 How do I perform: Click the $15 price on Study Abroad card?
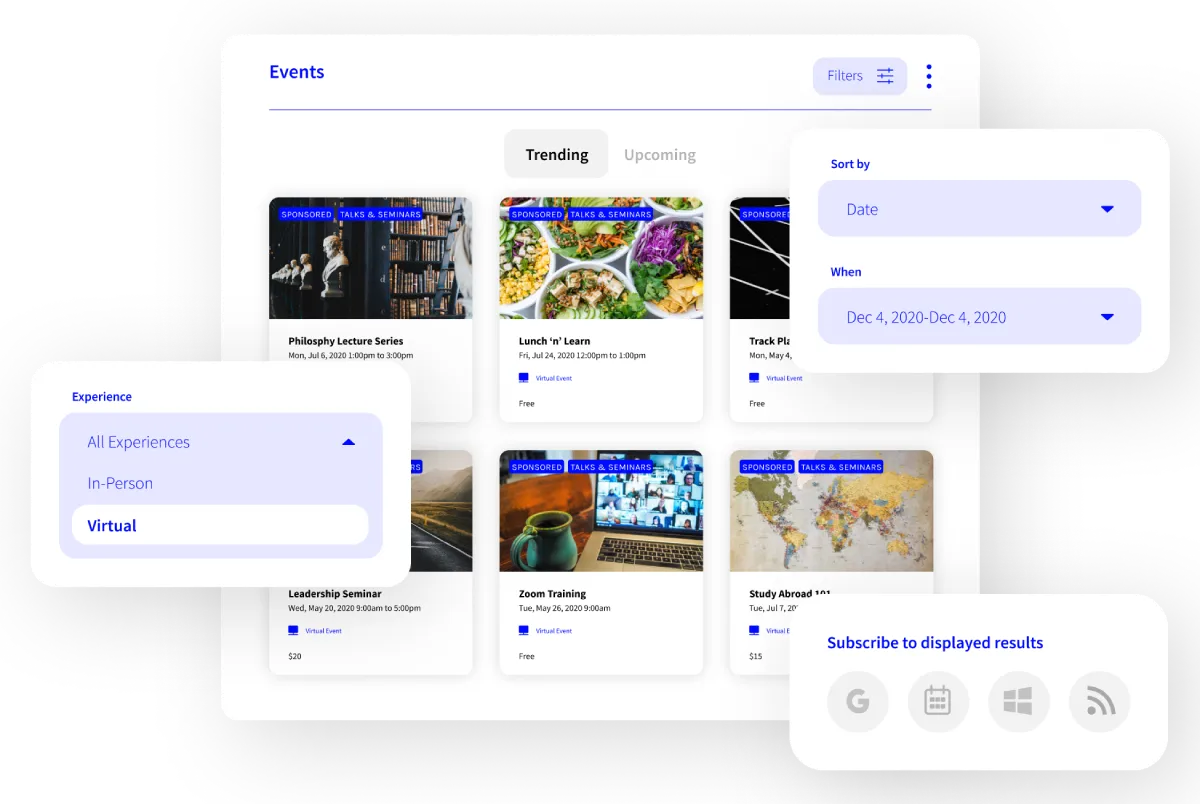756,656
